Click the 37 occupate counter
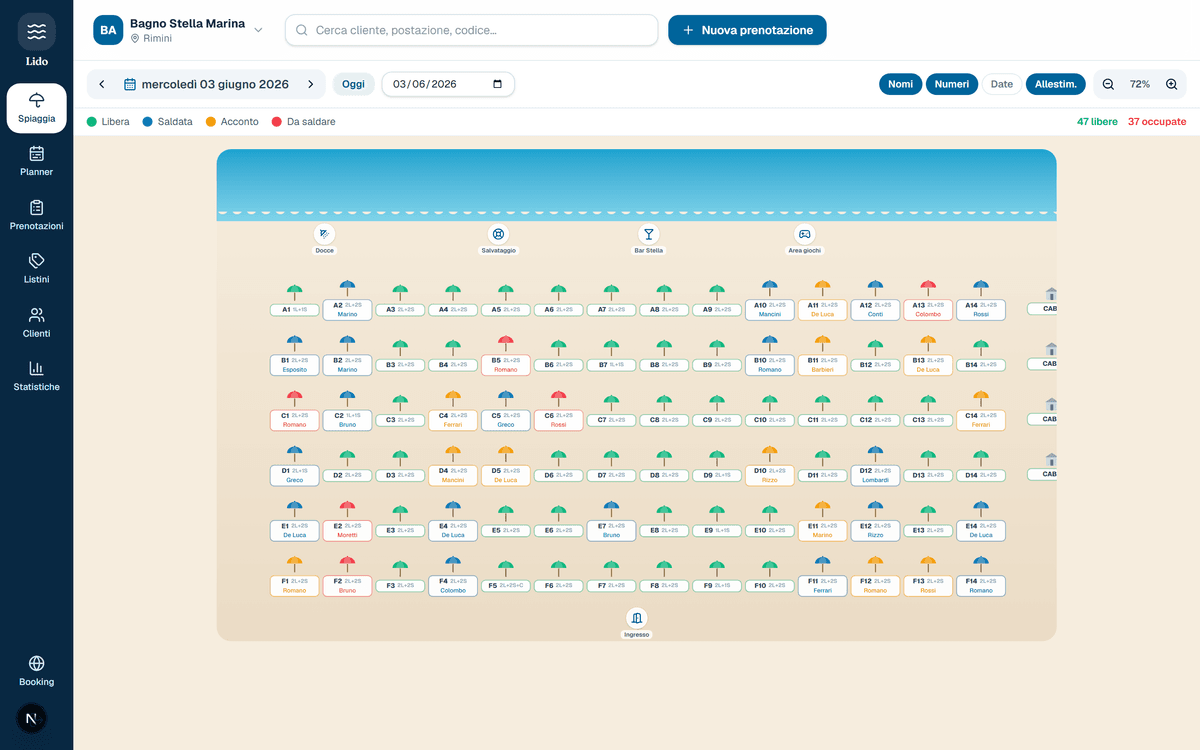 1157,122
